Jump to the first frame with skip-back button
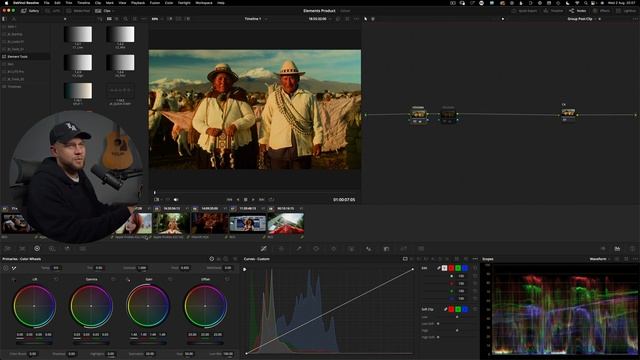This screenshot has width=640, height=360. tap(229, 200)
